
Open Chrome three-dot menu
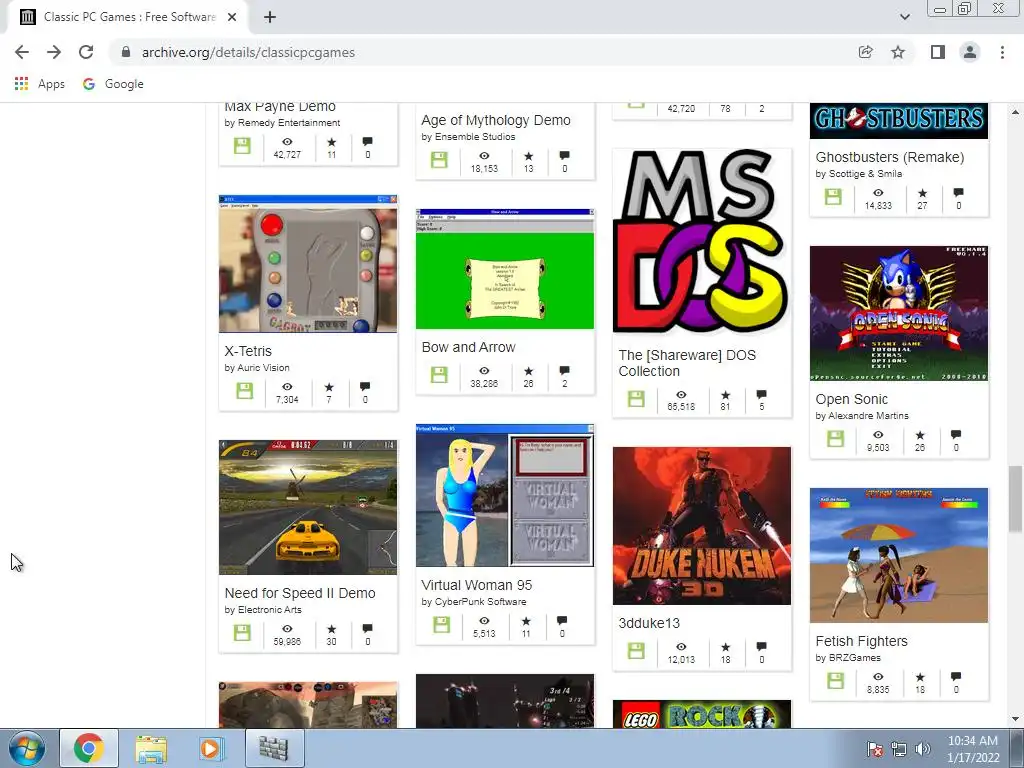pyautogui.click(x=1002, y=52)
